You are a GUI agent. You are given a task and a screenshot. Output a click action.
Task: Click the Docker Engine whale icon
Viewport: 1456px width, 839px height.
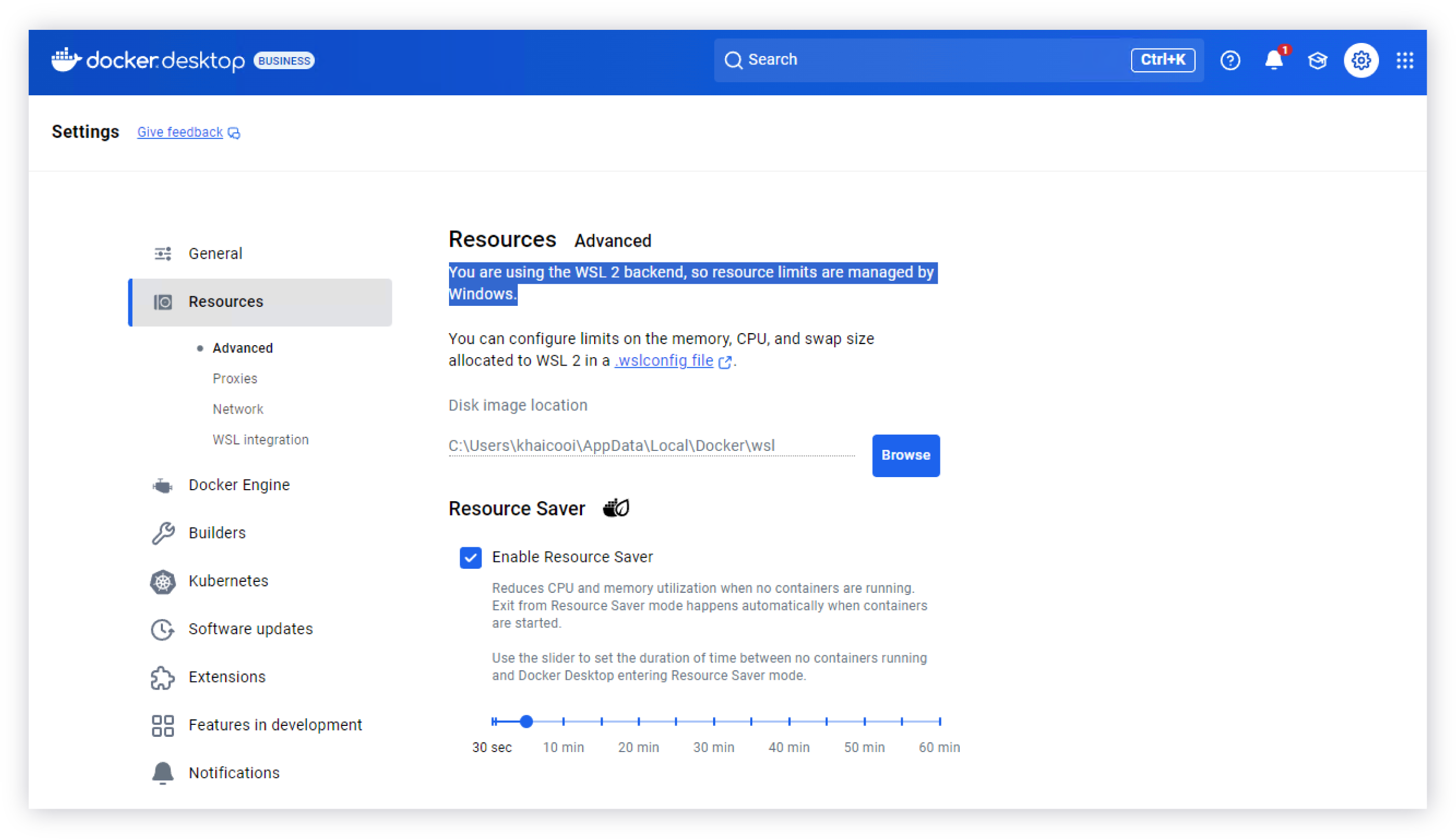coord(162,485)
